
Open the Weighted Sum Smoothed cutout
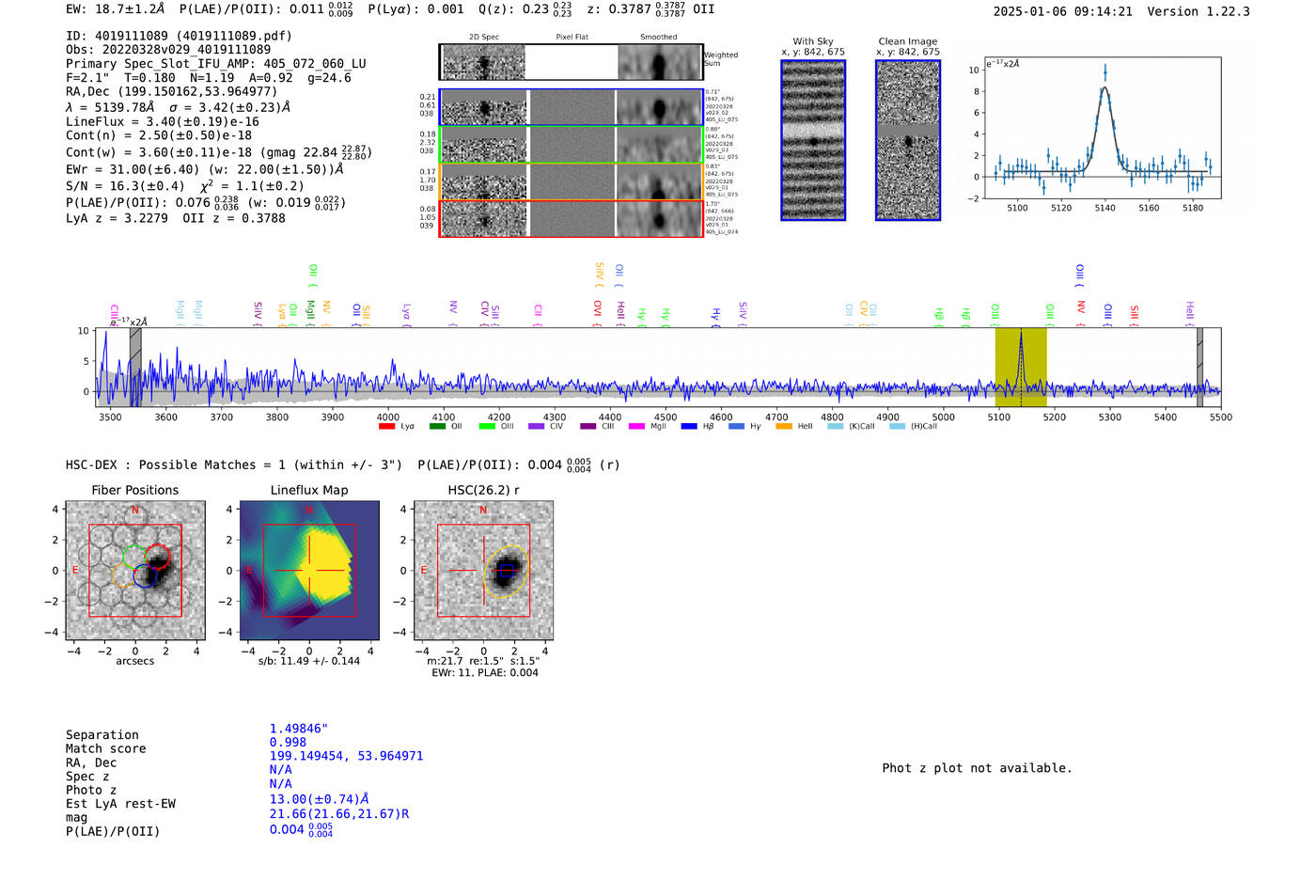(660, 62)
